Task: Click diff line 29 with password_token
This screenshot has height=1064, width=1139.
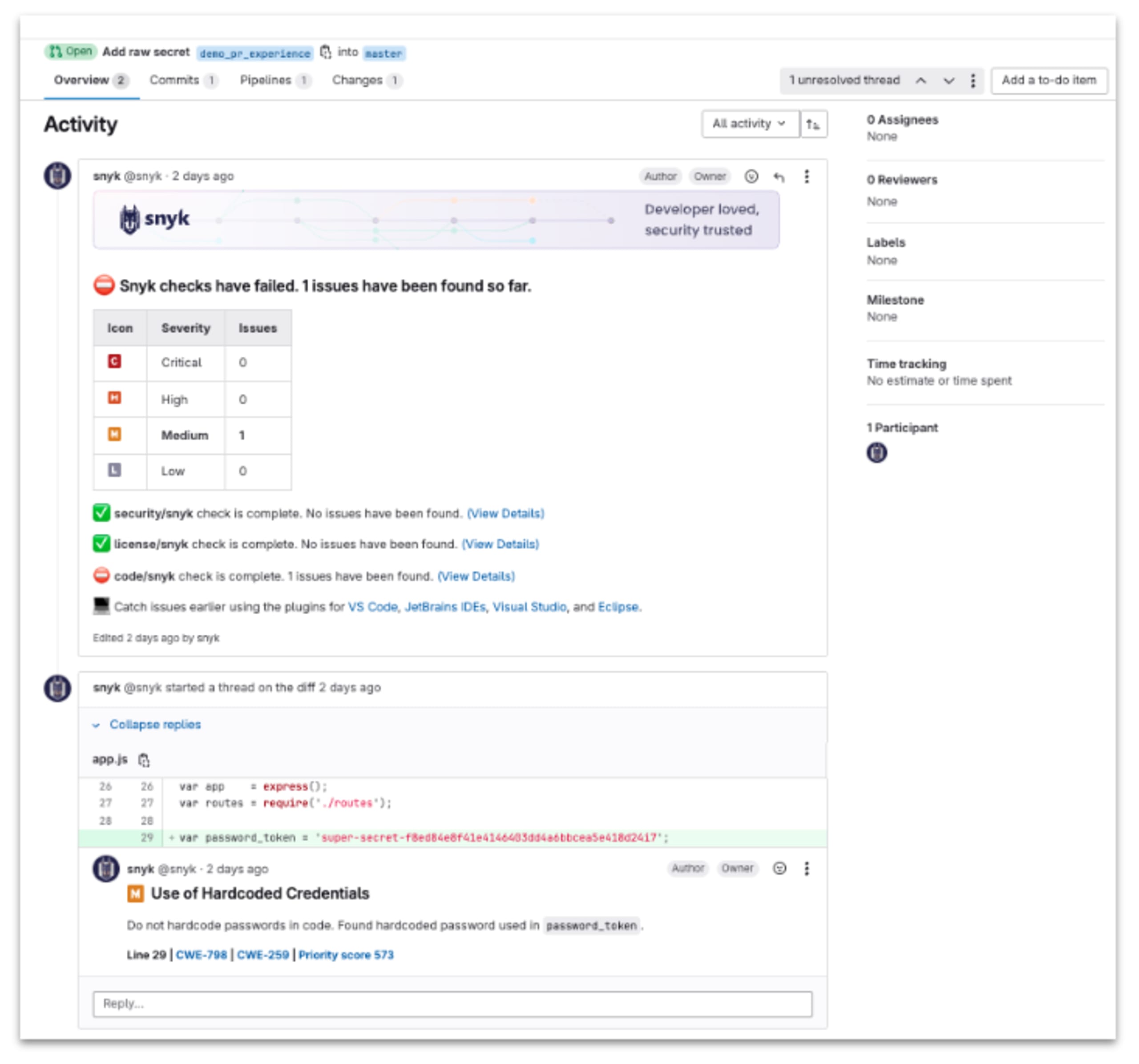Action: coord(452,838)
